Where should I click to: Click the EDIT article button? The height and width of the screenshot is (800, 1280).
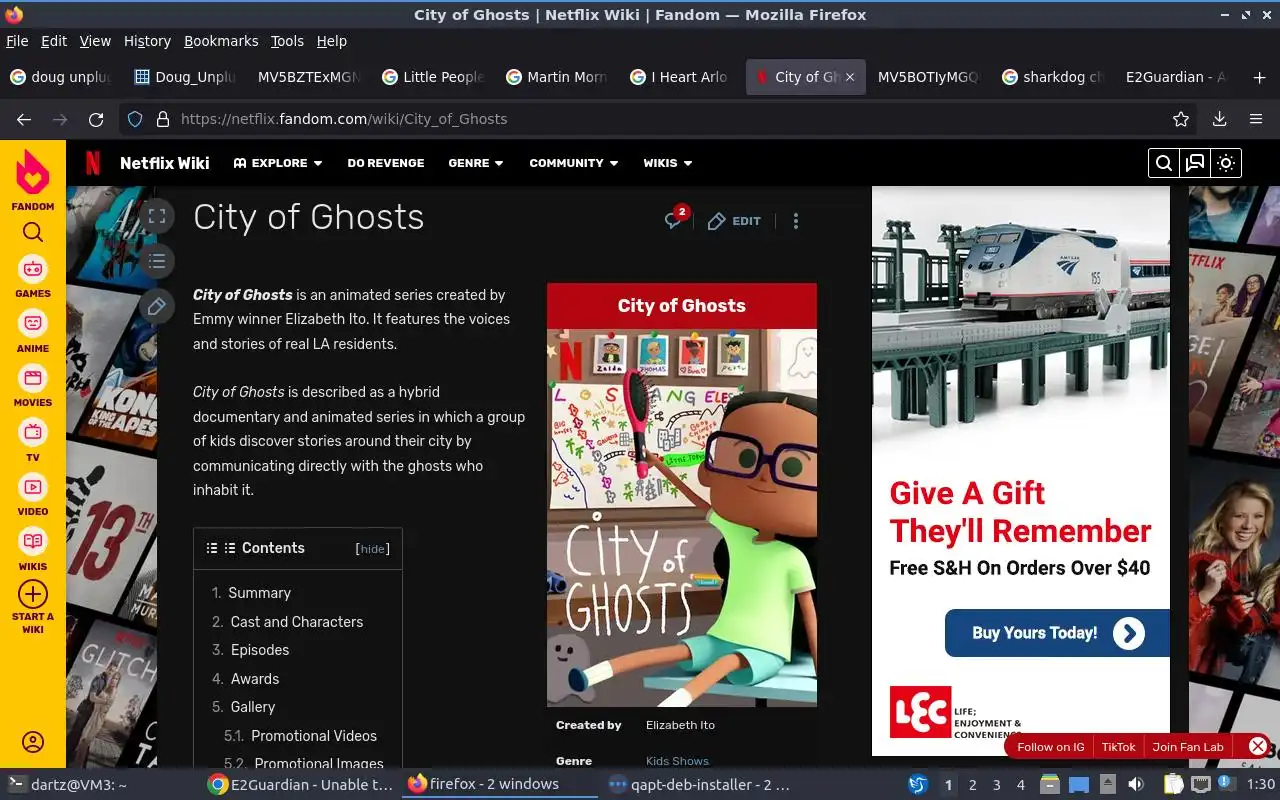pyautogui.click(x=735, y=221)
